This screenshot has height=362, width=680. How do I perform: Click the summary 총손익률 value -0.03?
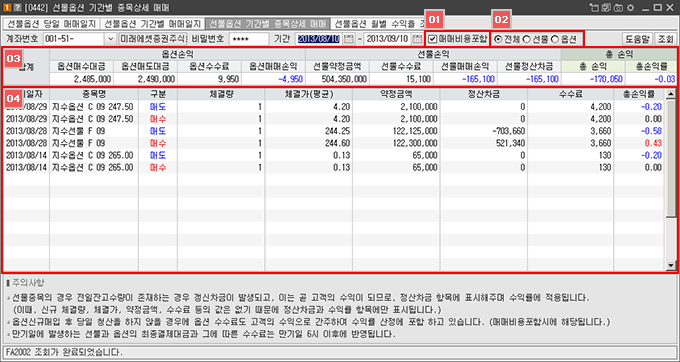click(x=651, y=79)
